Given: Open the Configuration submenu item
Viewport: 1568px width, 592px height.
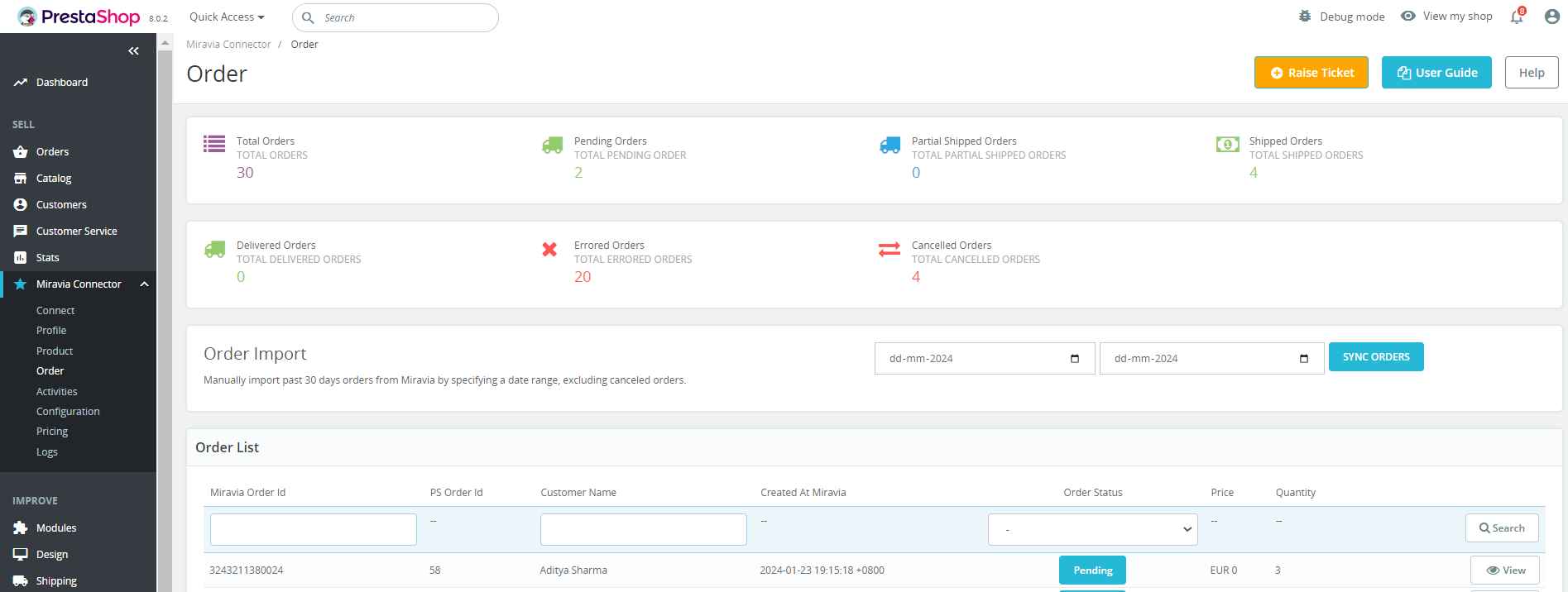Looking at the screenshot, I should (68, 412).
